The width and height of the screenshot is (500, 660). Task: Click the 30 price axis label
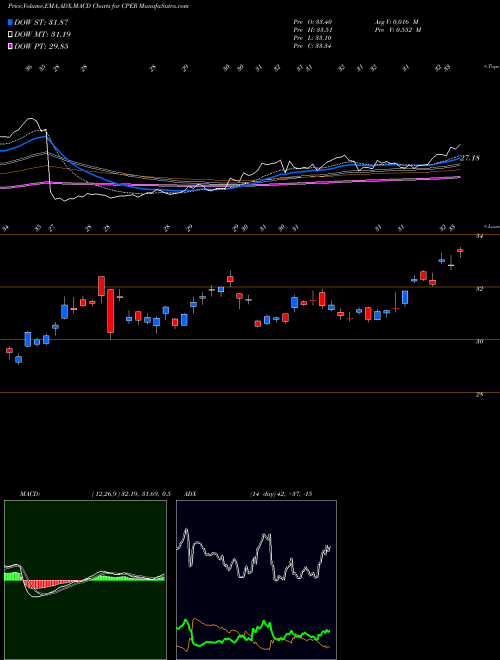[x=479, y=341]
